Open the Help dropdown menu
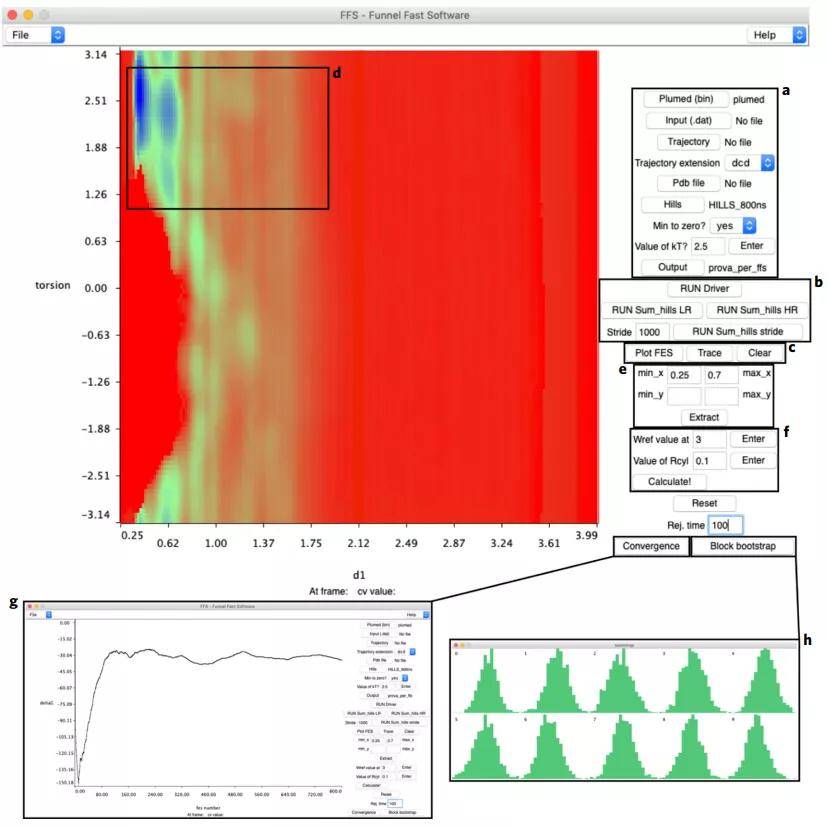 [777, 35]
